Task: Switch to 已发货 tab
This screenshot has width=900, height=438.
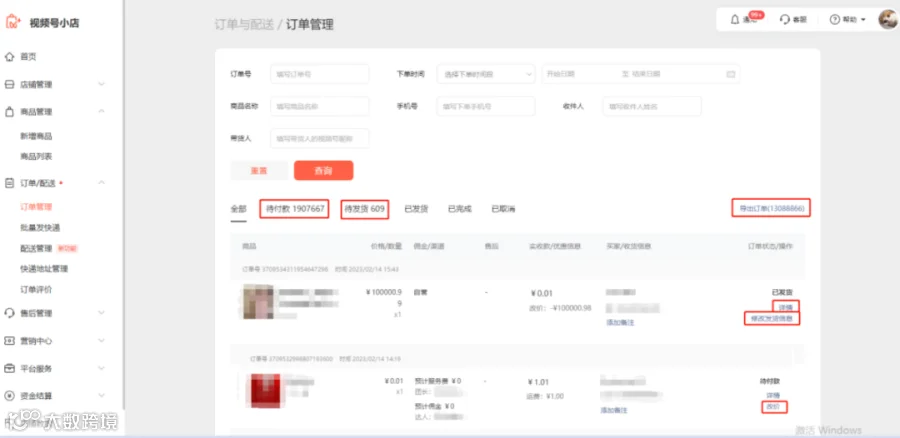Action: (x=416, y=209)
